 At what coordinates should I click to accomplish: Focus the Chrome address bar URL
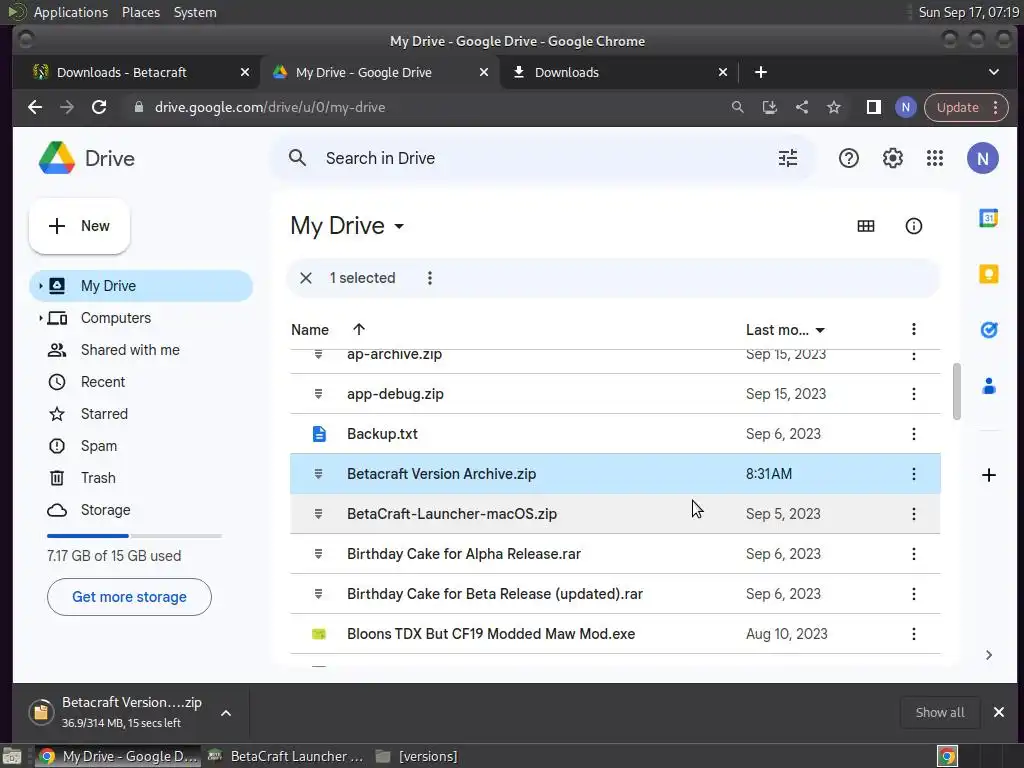point(270,107)
